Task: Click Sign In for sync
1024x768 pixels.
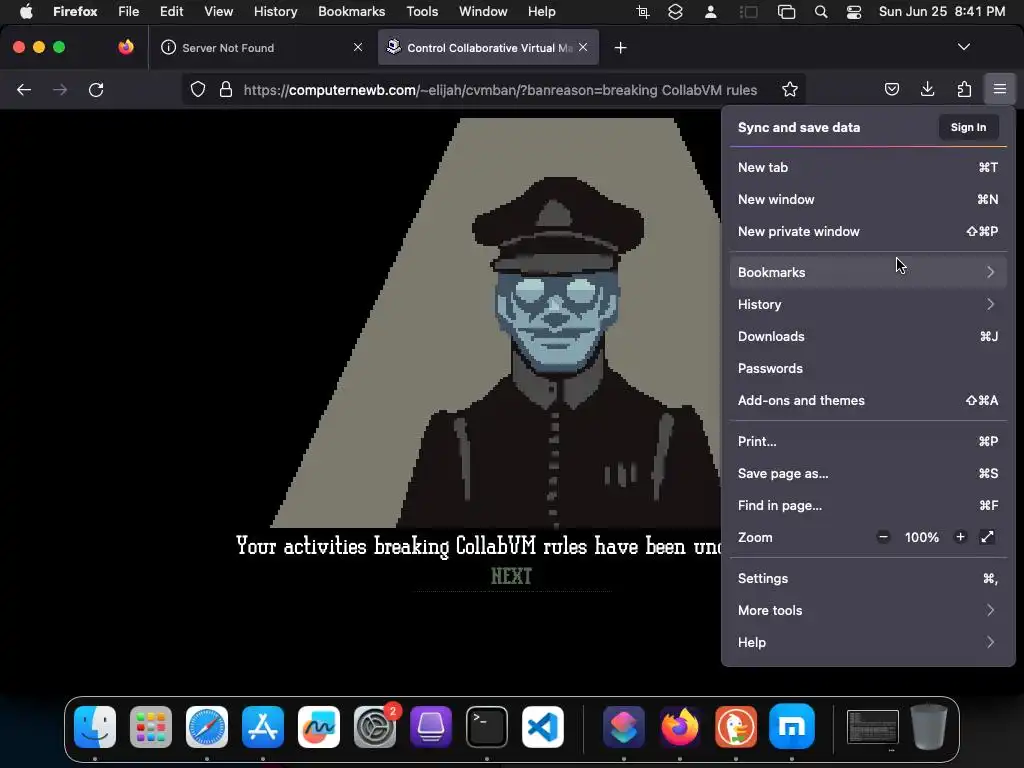Action: tap(968, 127)
